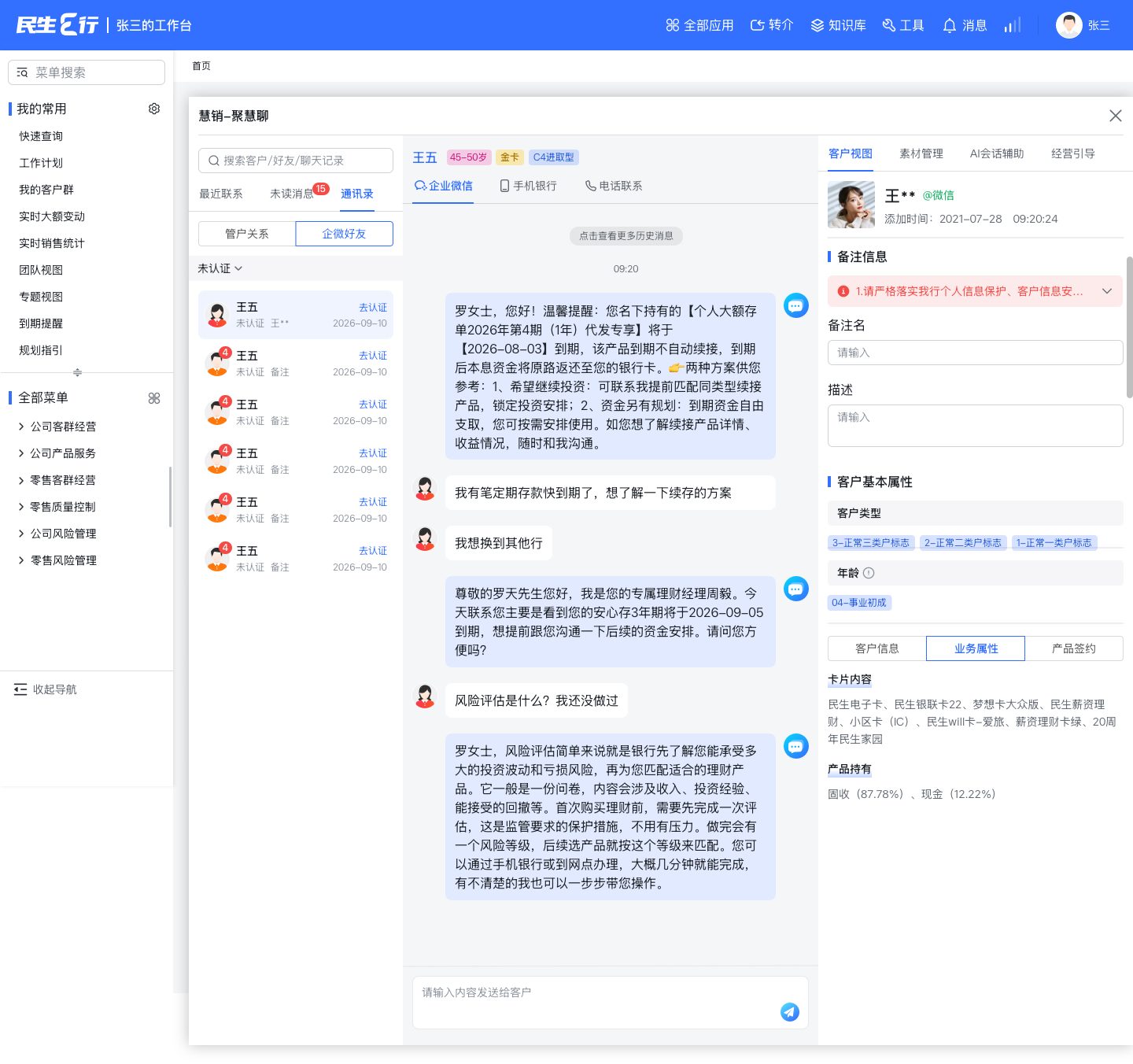Open 张三 user avatar in header

[1069, 25]
